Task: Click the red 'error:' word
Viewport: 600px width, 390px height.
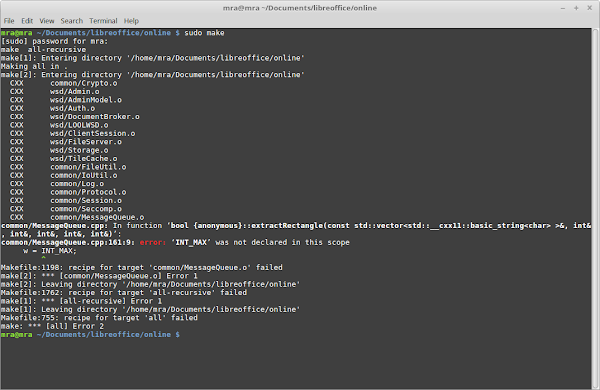Action: (153, 242)
